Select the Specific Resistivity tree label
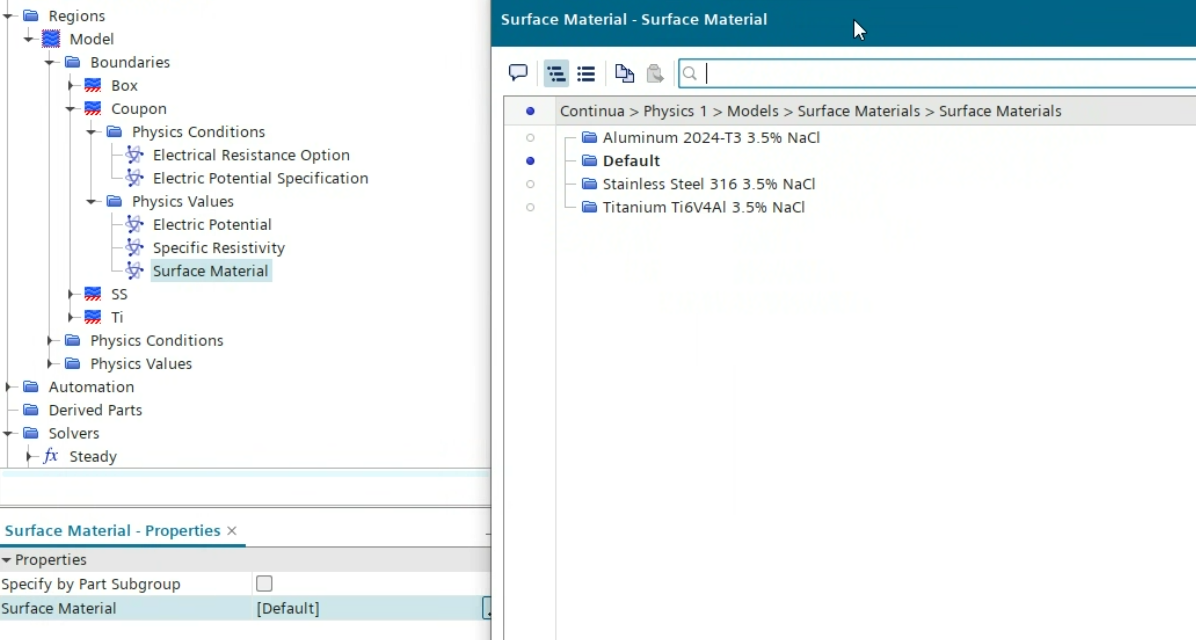1196x640 pixels. pyautogui.click(x=219, y=248)
